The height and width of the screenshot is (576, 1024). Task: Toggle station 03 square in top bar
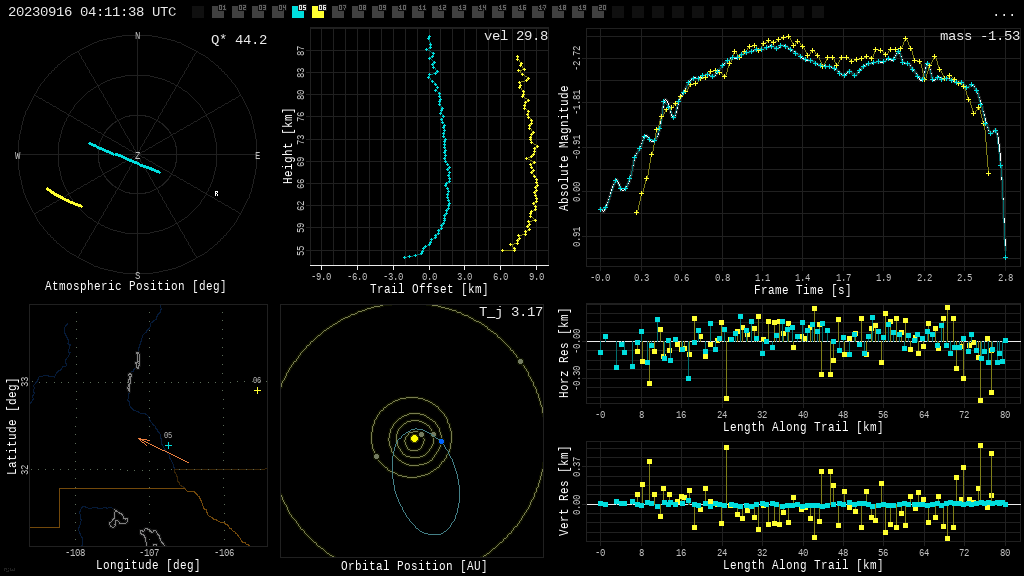(258, 12)
